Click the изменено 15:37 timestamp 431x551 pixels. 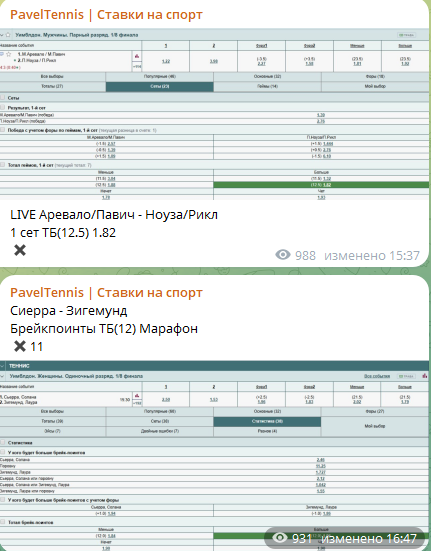point(372,255)
